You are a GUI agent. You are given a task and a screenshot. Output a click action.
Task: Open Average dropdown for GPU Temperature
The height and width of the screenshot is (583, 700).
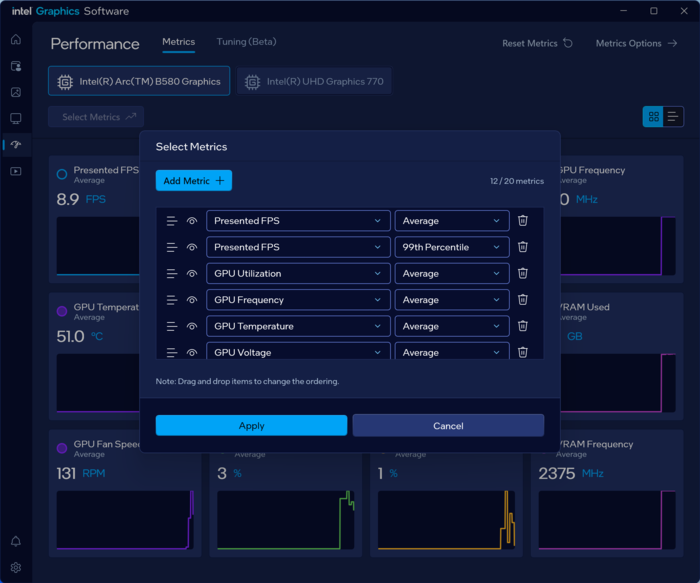tap(452, 326)
